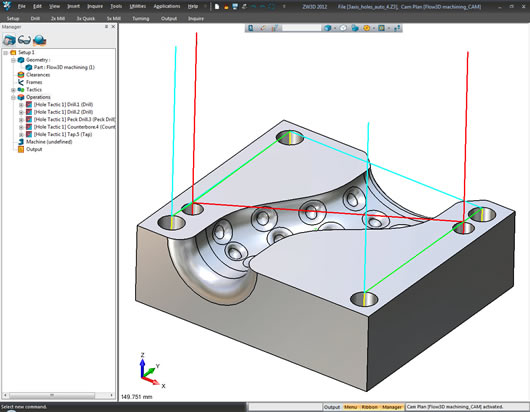Switch to the Drill ribbon tab
This screenshot has height=412, width=530.
[x=35, y=19]
